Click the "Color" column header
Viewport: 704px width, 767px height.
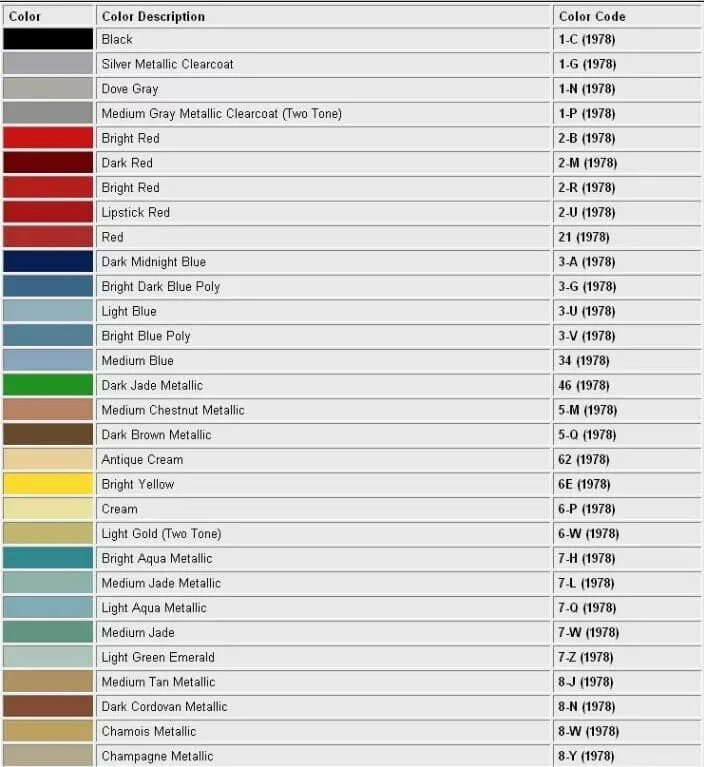[24, 16]
